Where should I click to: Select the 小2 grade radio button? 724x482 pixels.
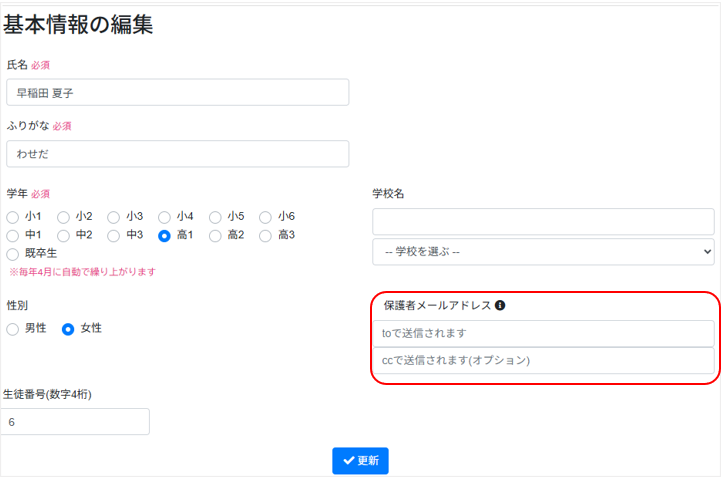point(63,217)
